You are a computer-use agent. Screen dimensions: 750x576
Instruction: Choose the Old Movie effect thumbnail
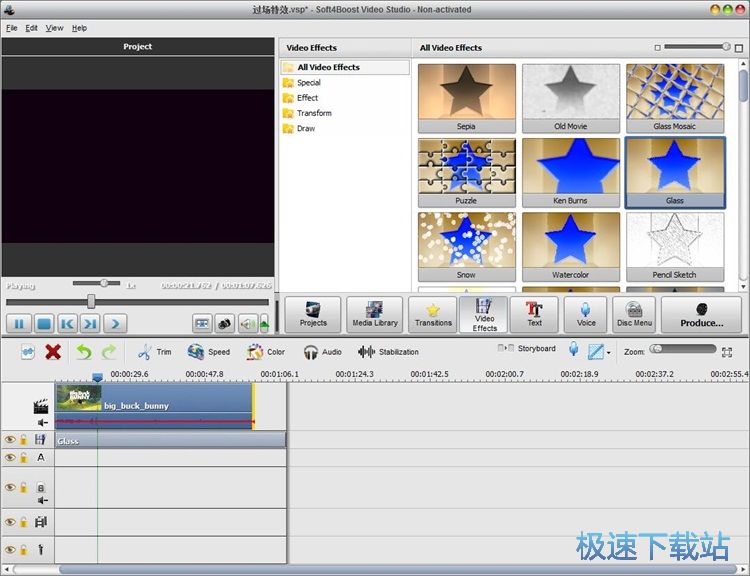[571, 99]
